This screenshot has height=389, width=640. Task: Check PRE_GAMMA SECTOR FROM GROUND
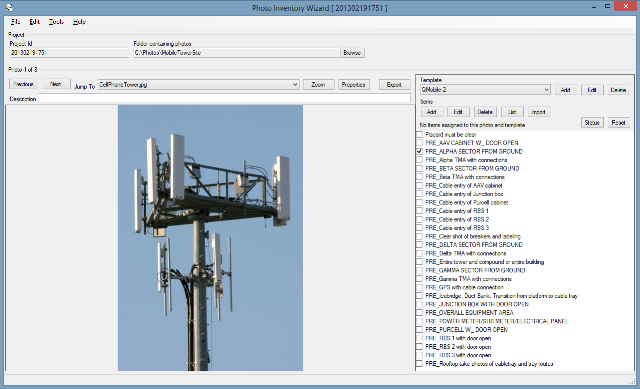420,270
